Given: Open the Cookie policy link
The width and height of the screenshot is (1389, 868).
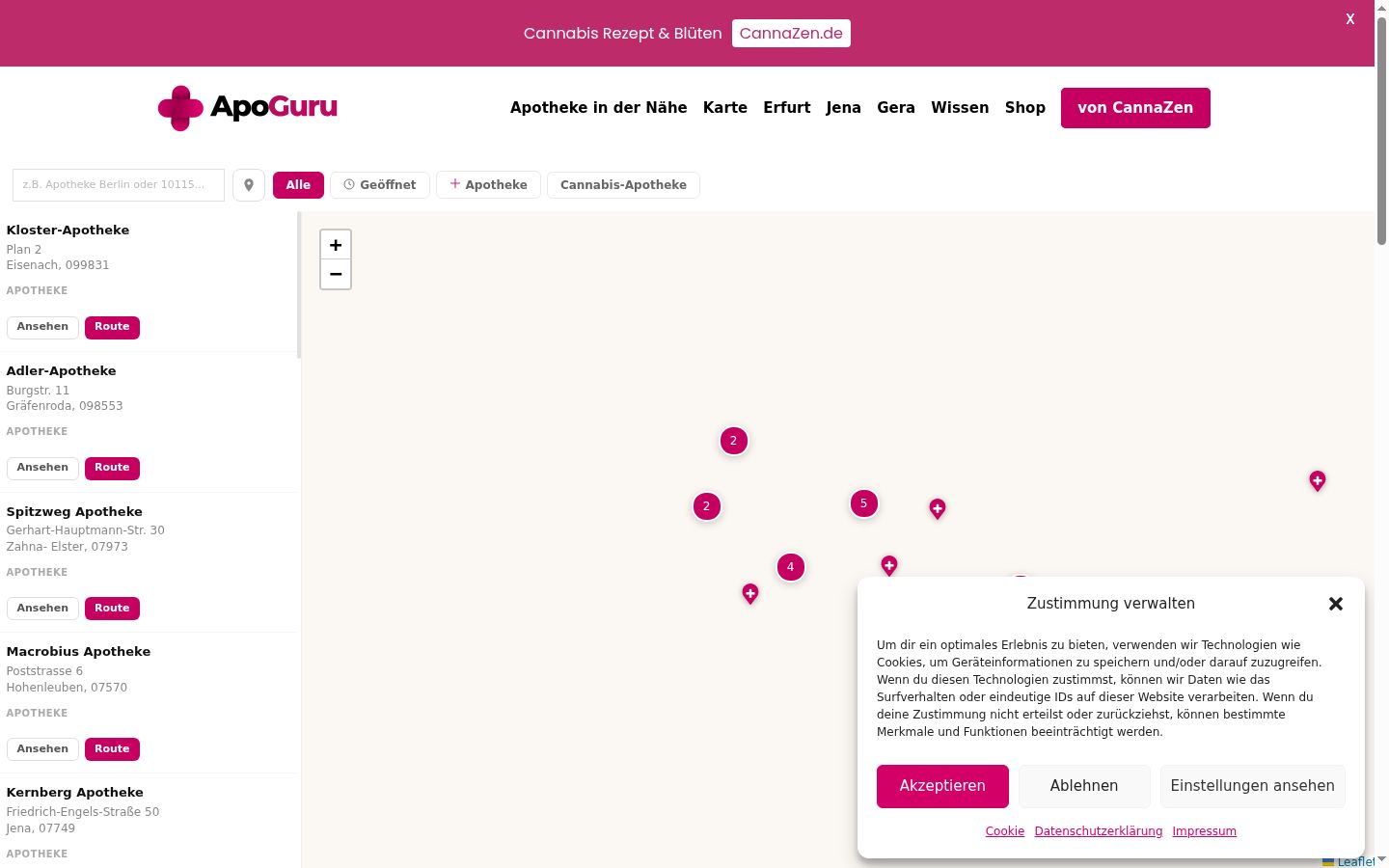Looking at the screenshot, I should tap(1005, 831).
